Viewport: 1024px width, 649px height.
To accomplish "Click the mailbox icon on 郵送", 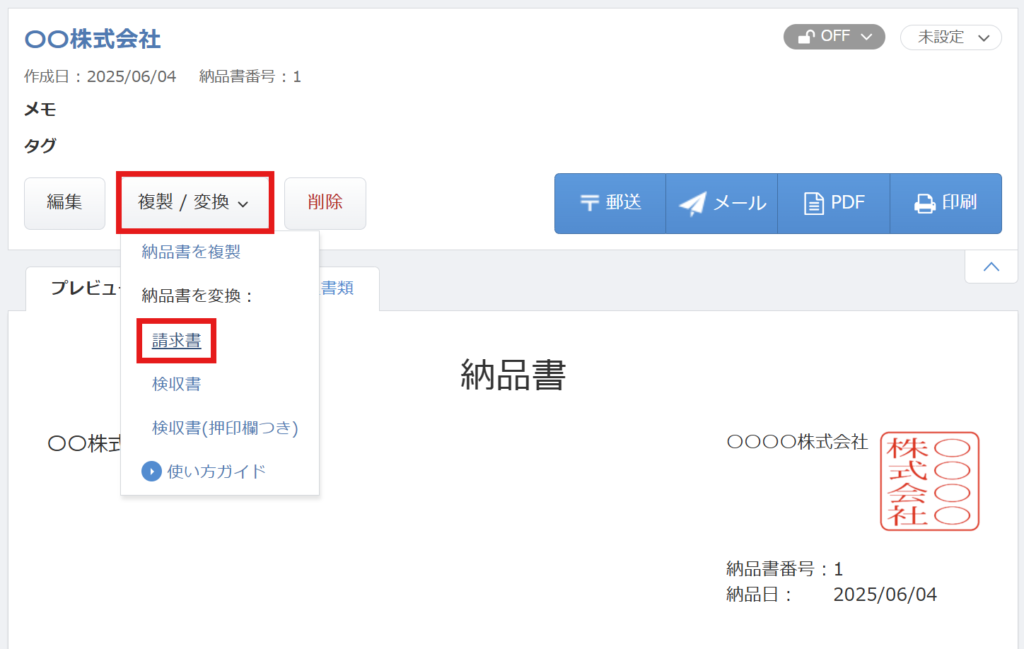I will [x=589, y=203].
